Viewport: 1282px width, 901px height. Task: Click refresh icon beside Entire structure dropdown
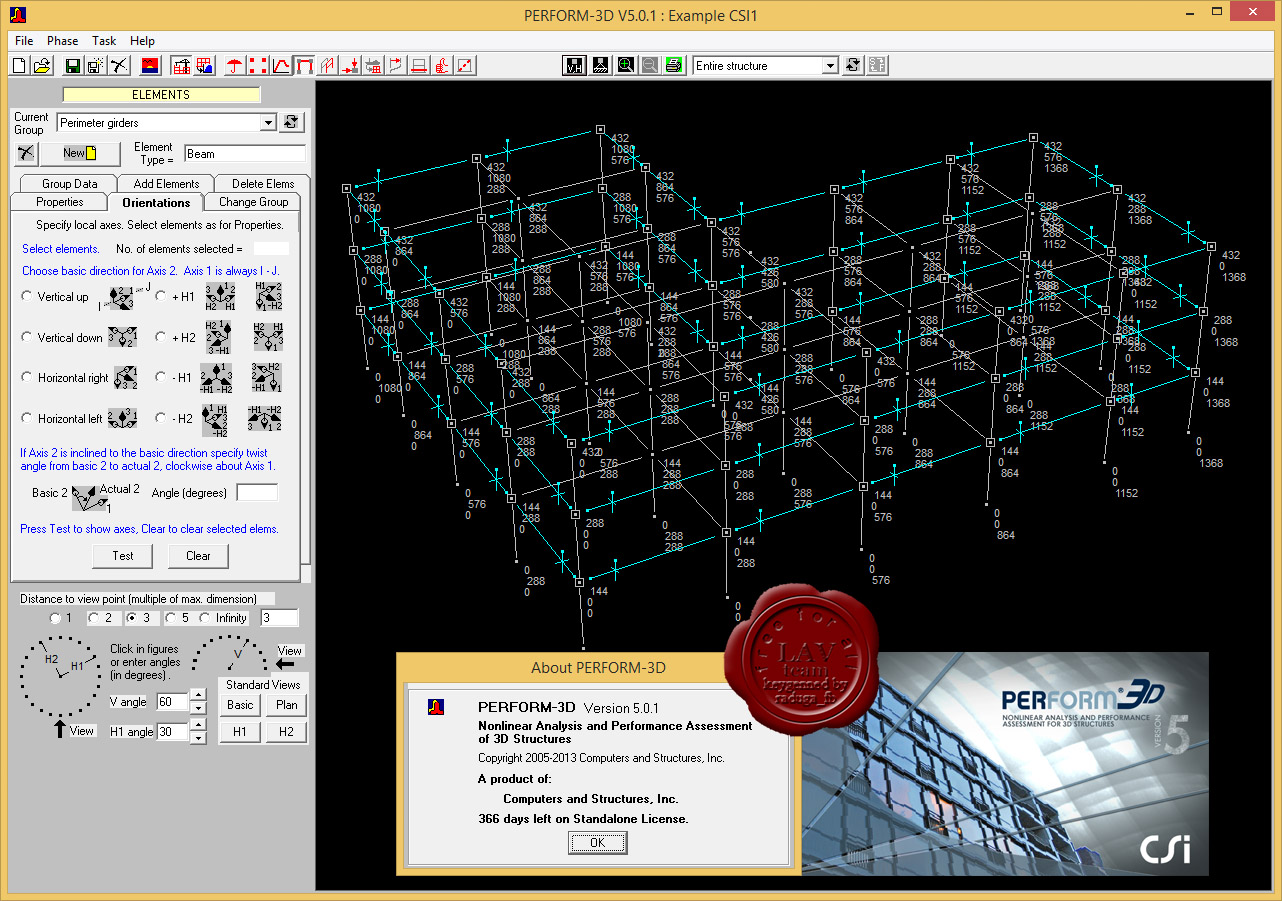852,66
